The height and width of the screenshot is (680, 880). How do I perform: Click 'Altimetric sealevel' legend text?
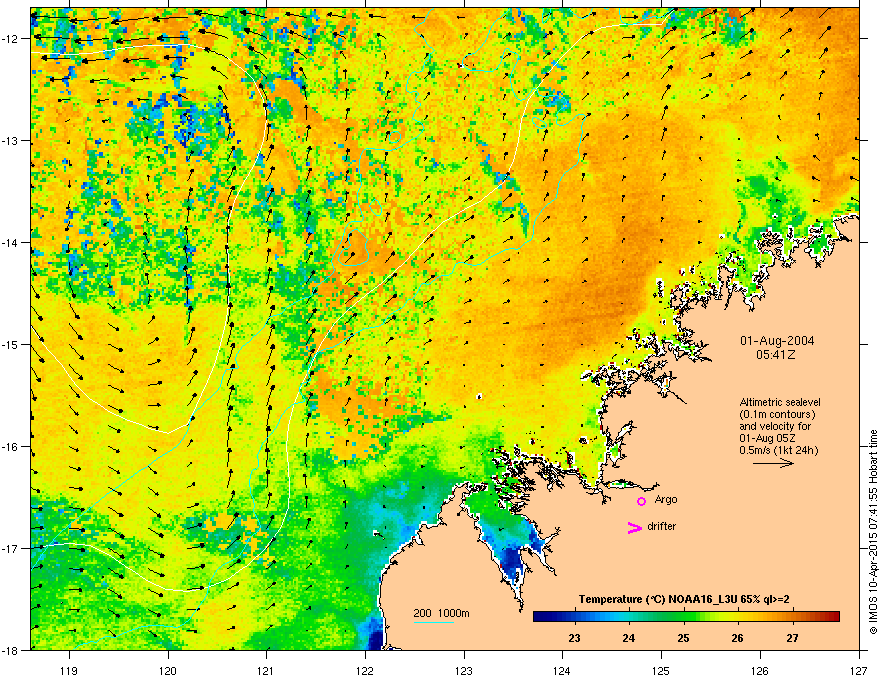[780, 402]
